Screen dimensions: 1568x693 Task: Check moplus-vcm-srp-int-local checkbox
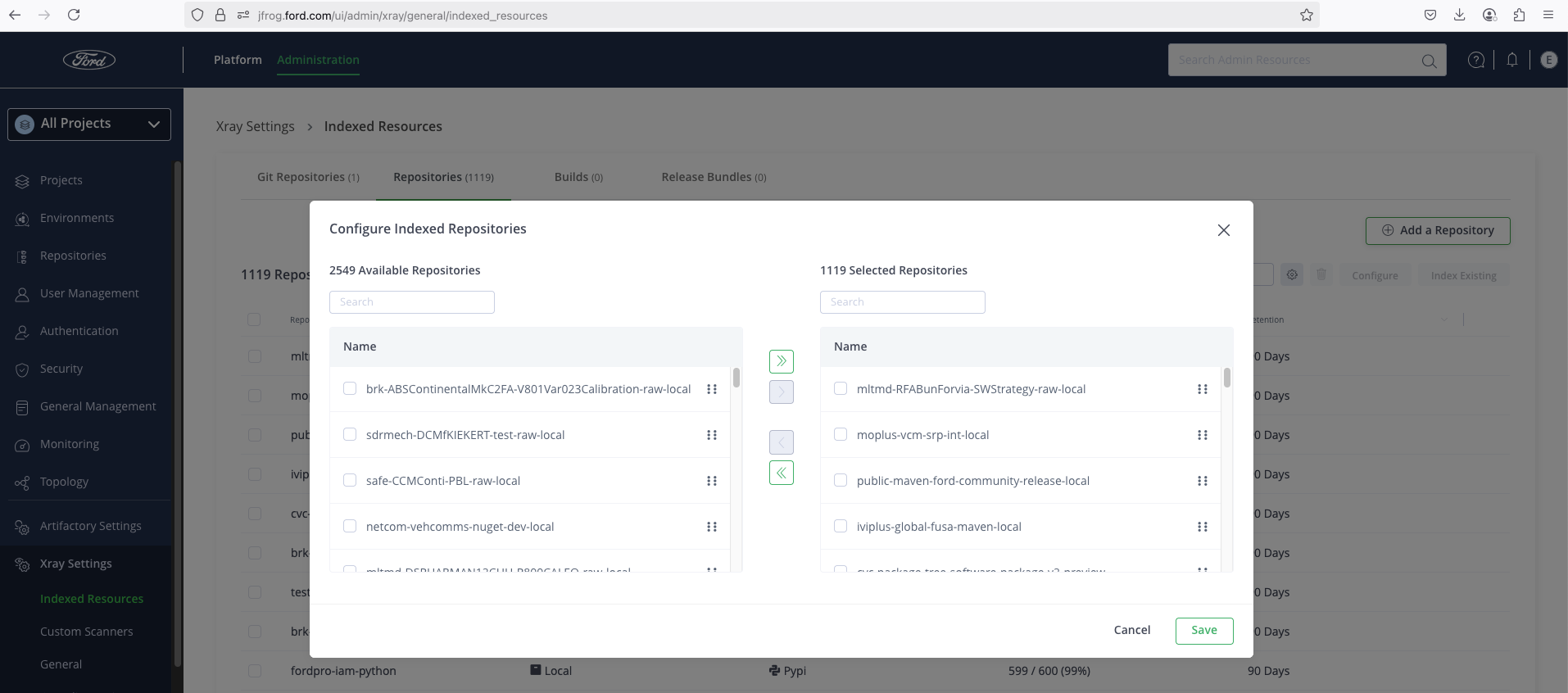841,434
